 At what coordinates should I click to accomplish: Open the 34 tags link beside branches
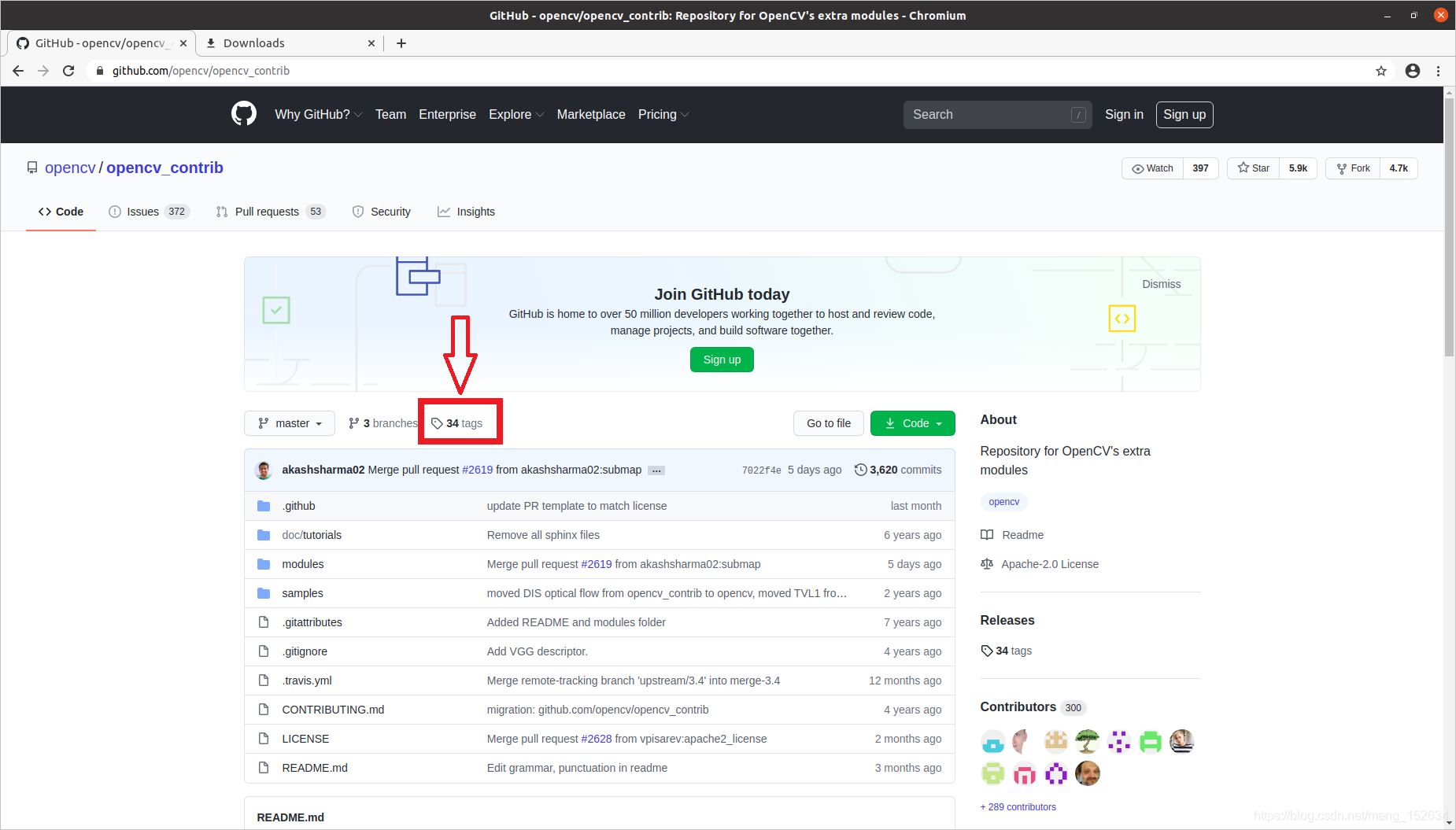click(456, 423)
